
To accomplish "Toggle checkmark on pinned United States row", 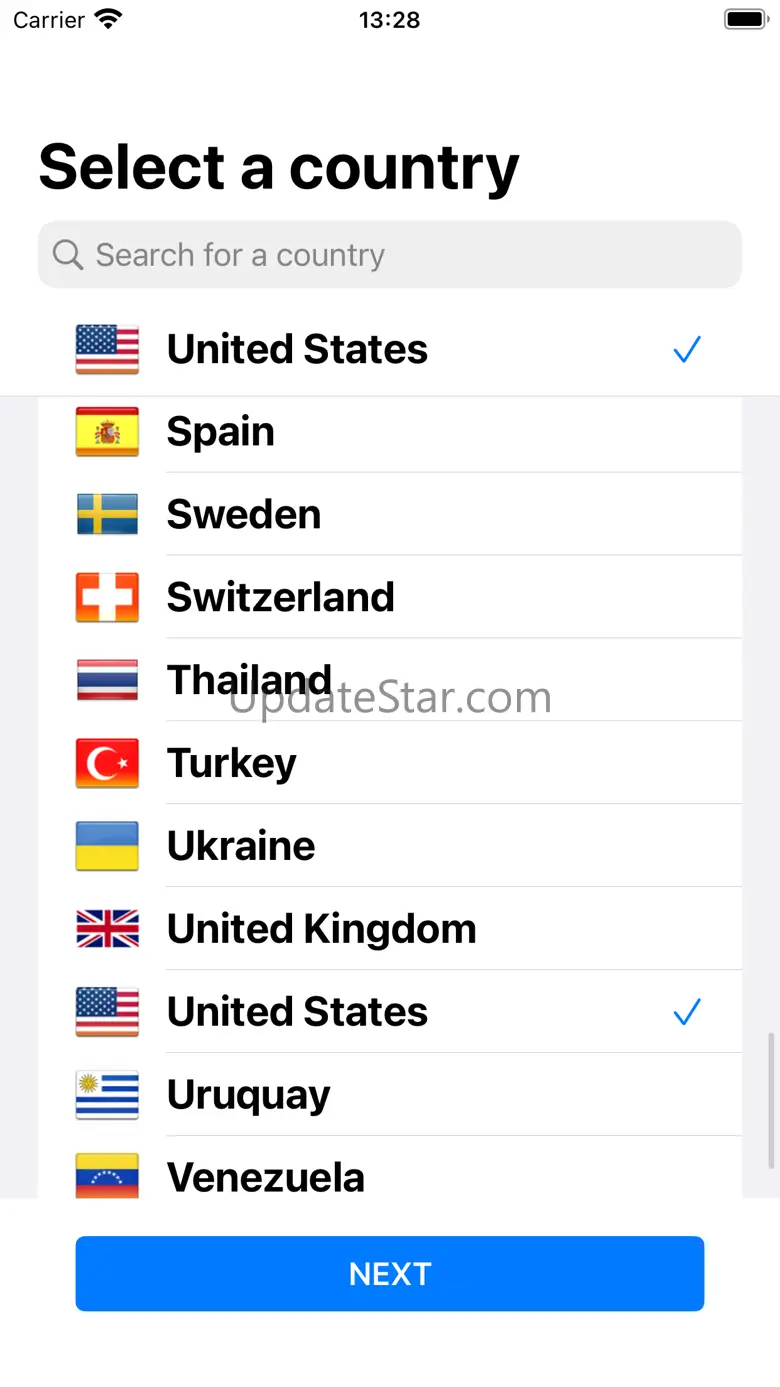I will (687, 350).
